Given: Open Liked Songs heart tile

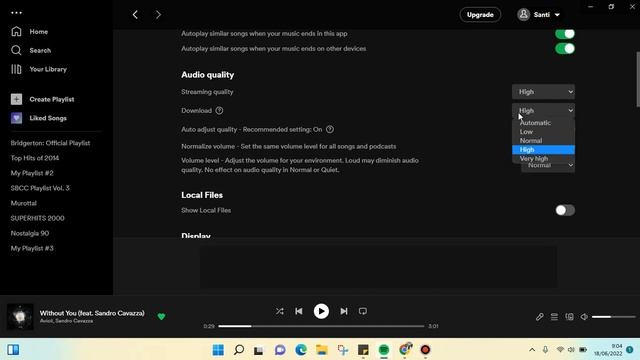Looking at the screenshot, I should click(x=16, y=118).
